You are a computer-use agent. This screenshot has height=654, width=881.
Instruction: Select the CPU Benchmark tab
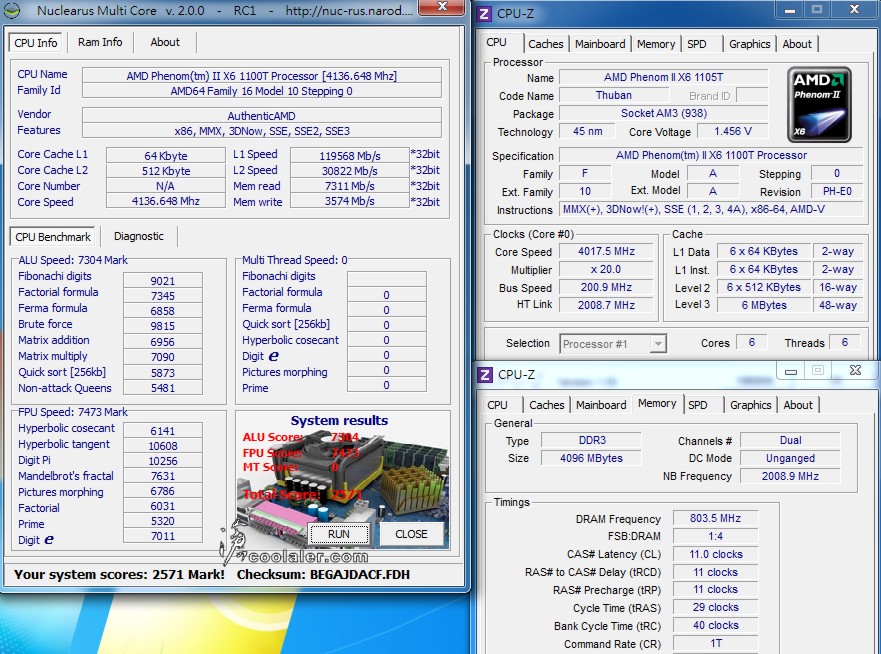53,237
